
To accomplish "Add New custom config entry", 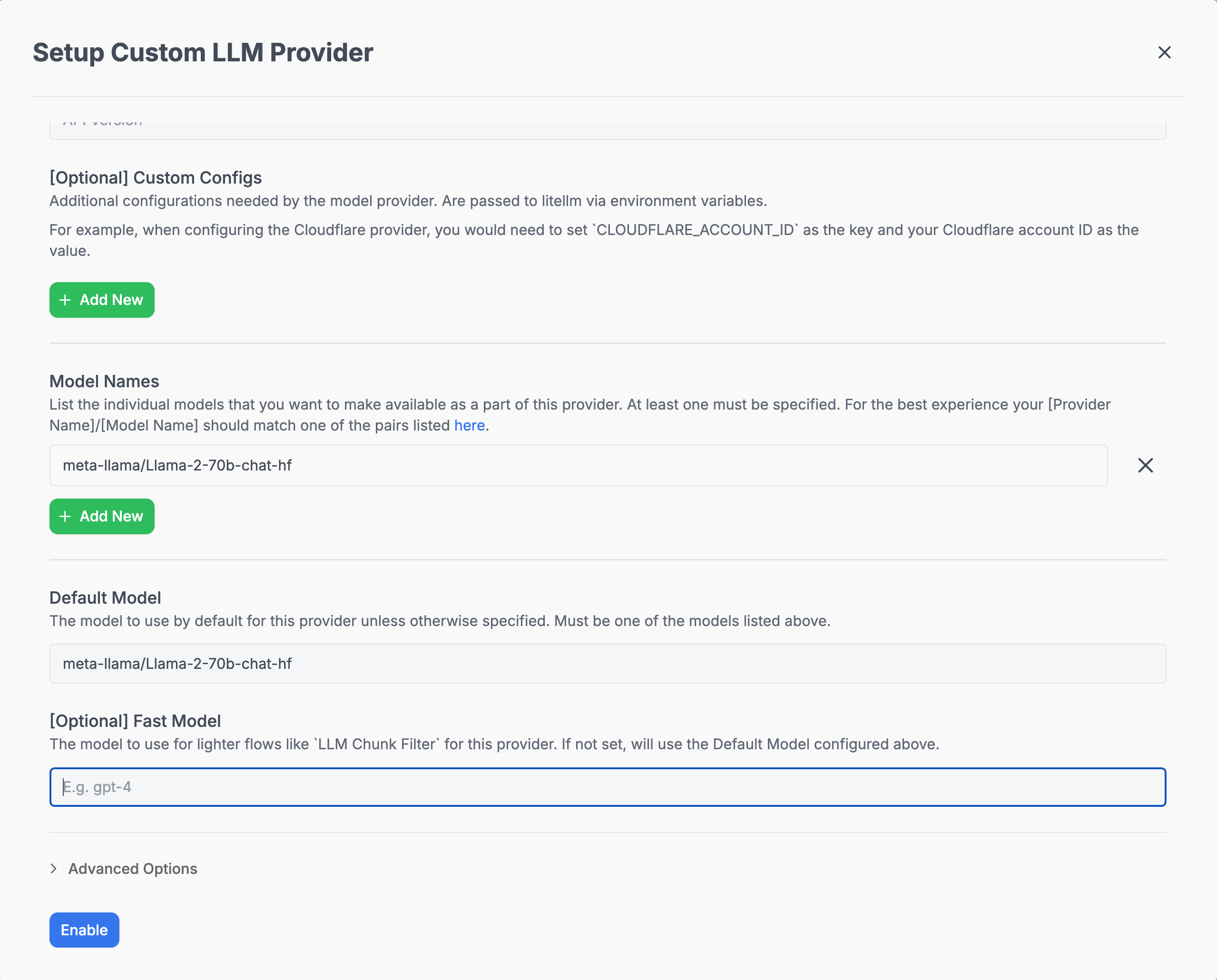I will pyautogui.click(x=102, y=300).
